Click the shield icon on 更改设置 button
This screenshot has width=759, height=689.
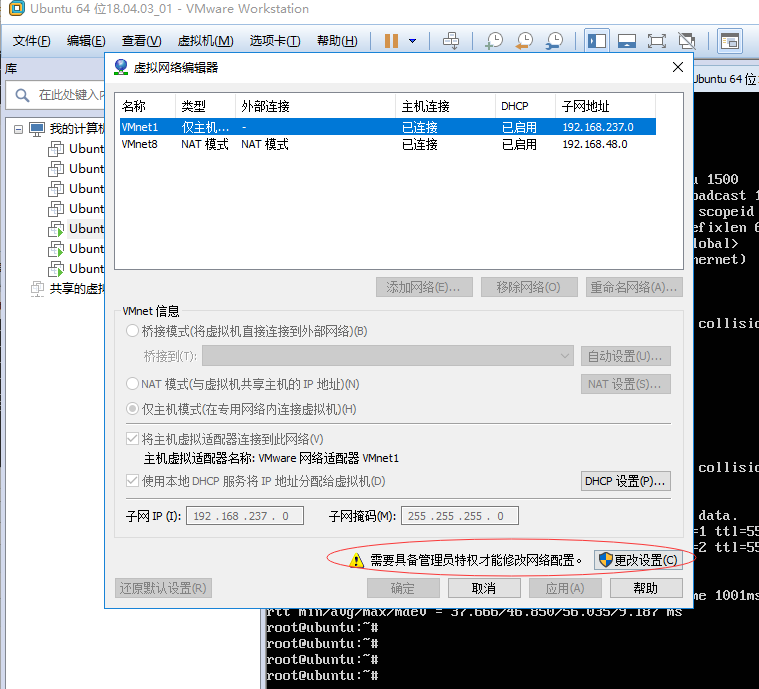coord(605,560)
